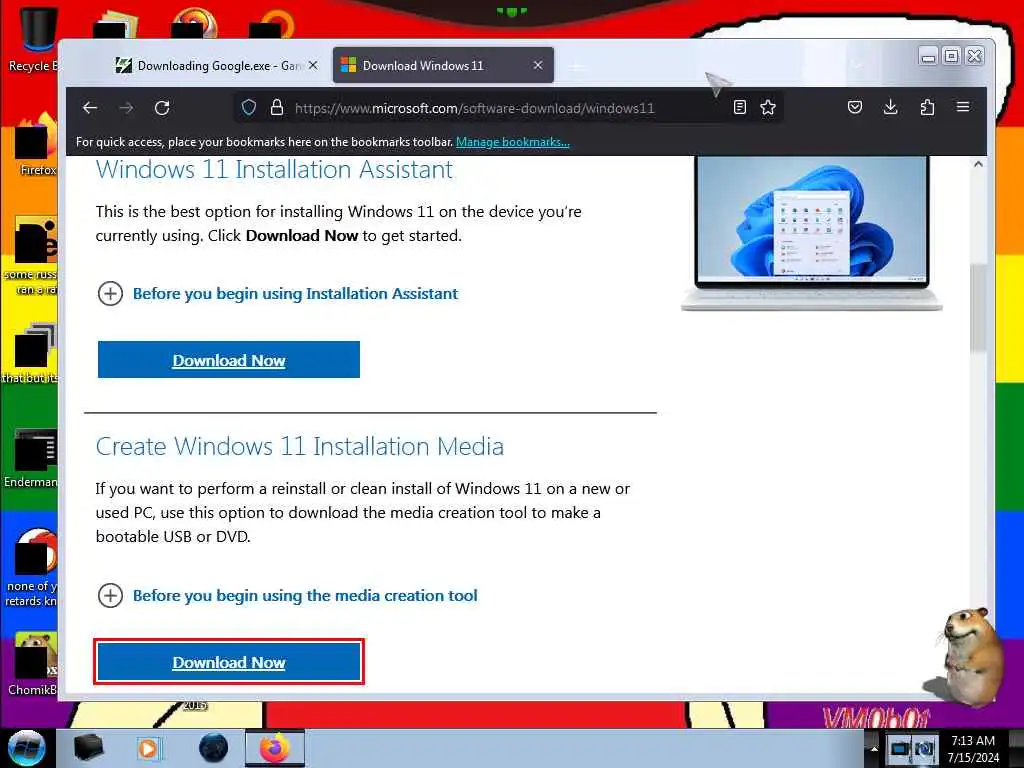Viewport: 1024px width, 768px height.
Task: Select Firefox in the taskbar
Action: coord(274,748)
